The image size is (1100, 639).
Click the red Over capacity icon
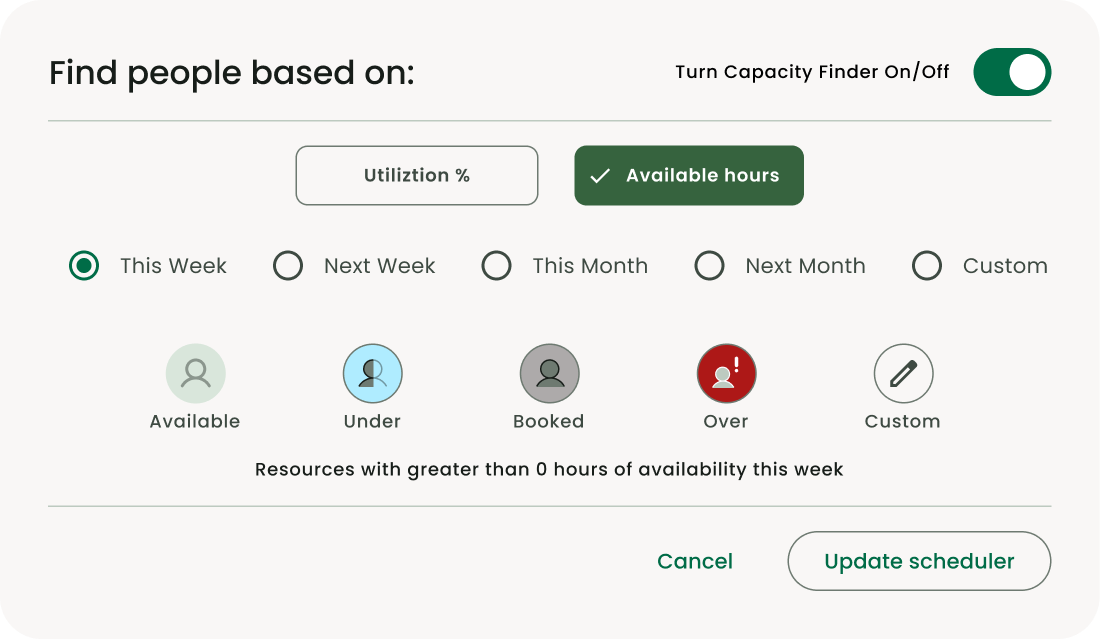tap(726, 372)
